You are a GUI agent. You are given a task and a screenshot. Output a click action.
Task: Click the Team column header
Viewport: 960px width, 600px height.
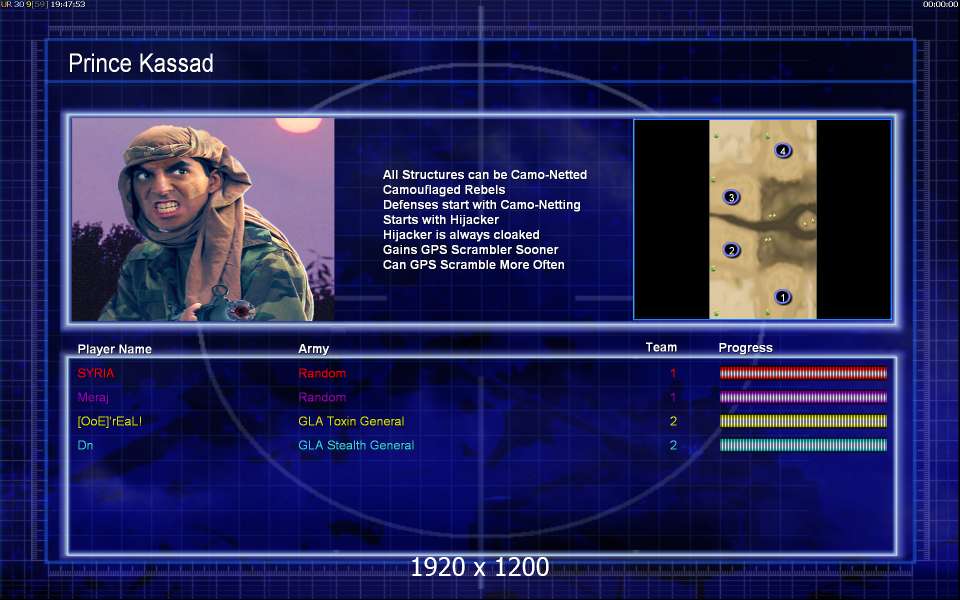pos(661,347)
